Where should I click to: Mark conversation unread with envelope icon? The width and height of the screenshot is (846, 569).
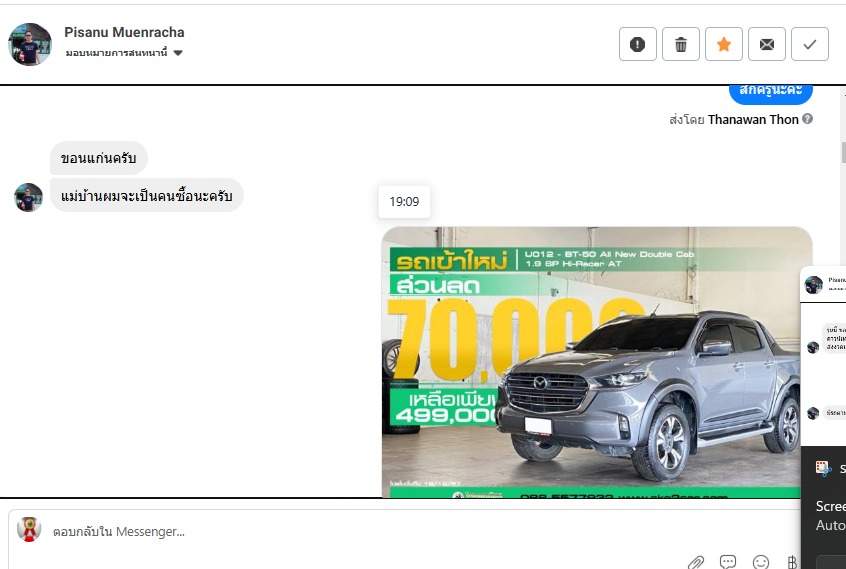(x=767, y=44)
